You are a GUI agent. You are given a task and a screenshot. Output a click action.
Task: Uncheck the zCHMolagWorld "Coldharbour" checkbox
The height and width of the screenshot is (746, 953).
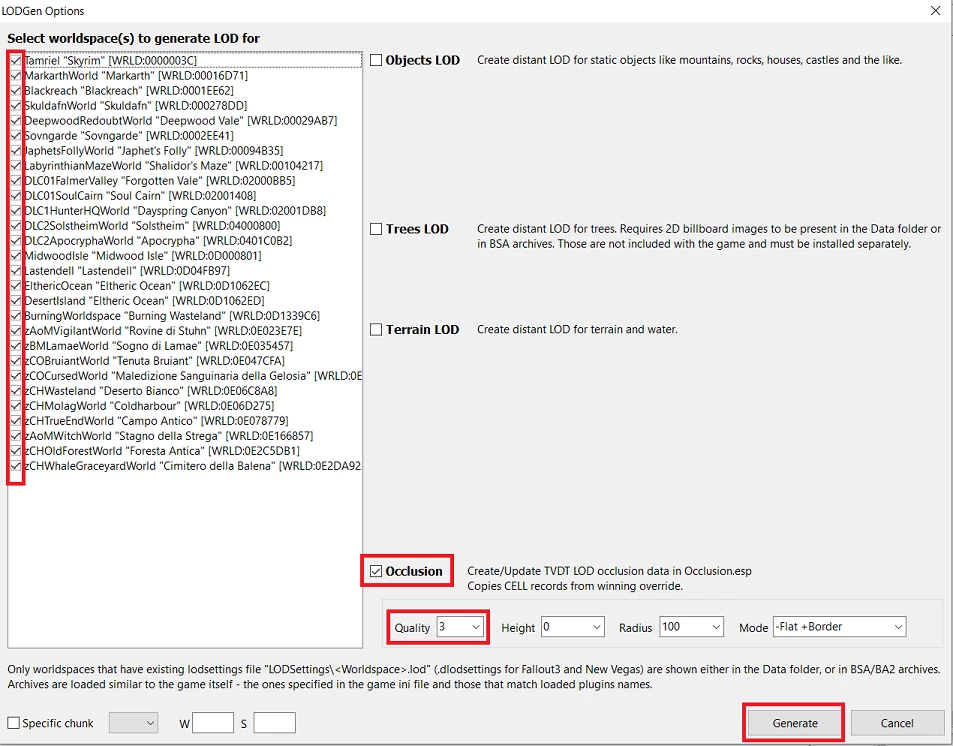16,406
